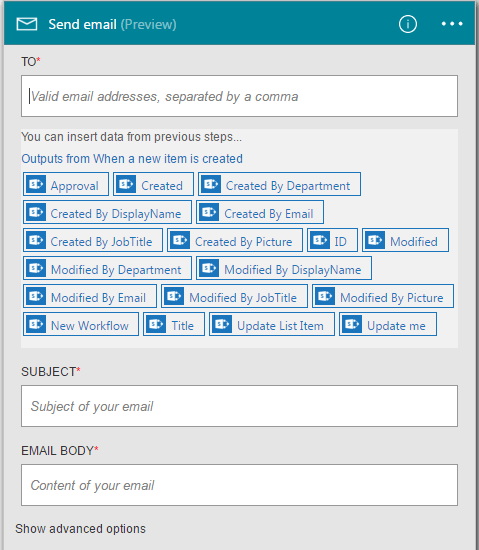Insert the Modified By JobTitle token
The width and height of the screenshot is (479, 550).
coord(235,296)
